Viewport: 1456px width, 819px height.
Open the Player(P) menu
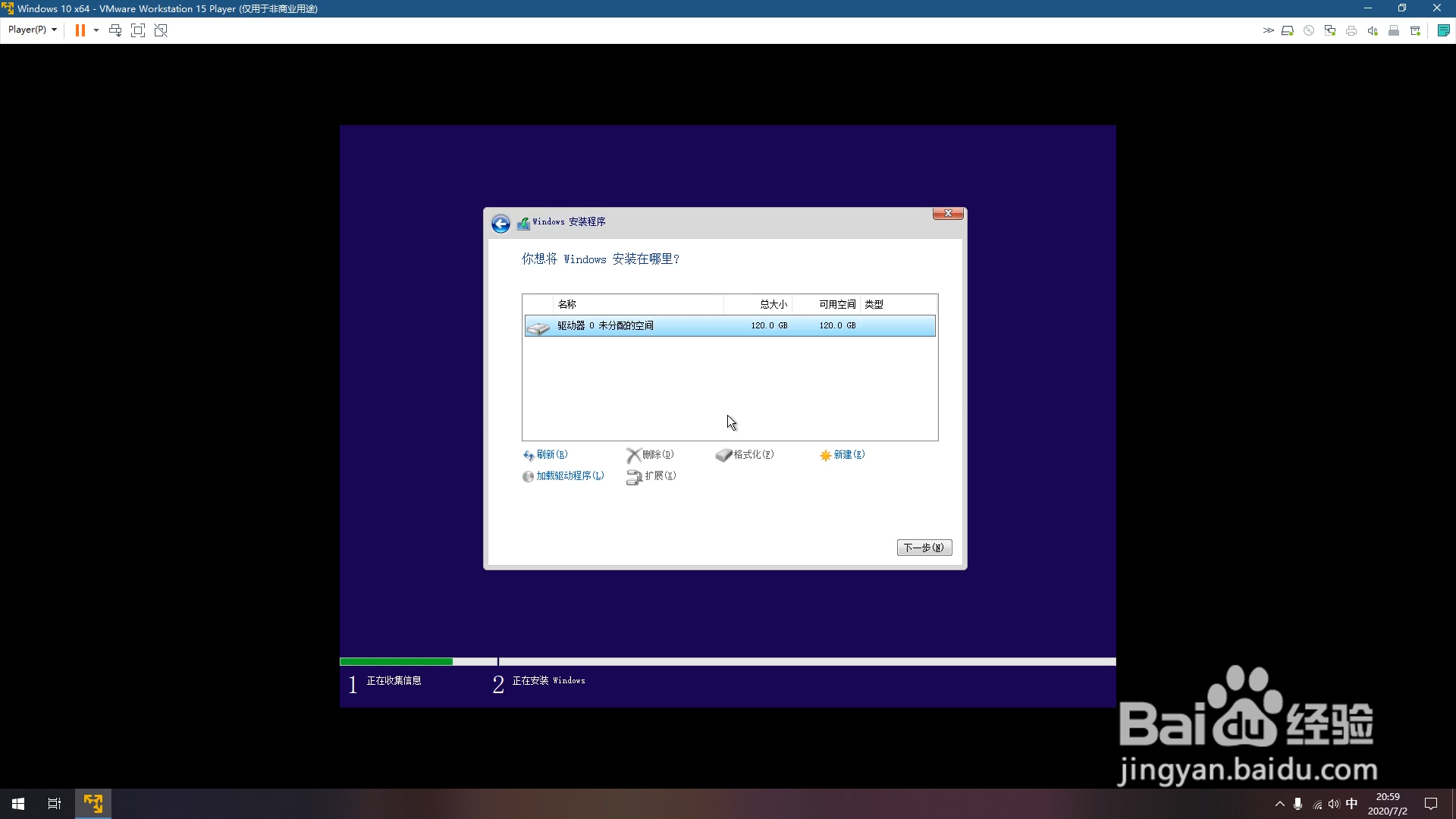(x=32, y=30)
